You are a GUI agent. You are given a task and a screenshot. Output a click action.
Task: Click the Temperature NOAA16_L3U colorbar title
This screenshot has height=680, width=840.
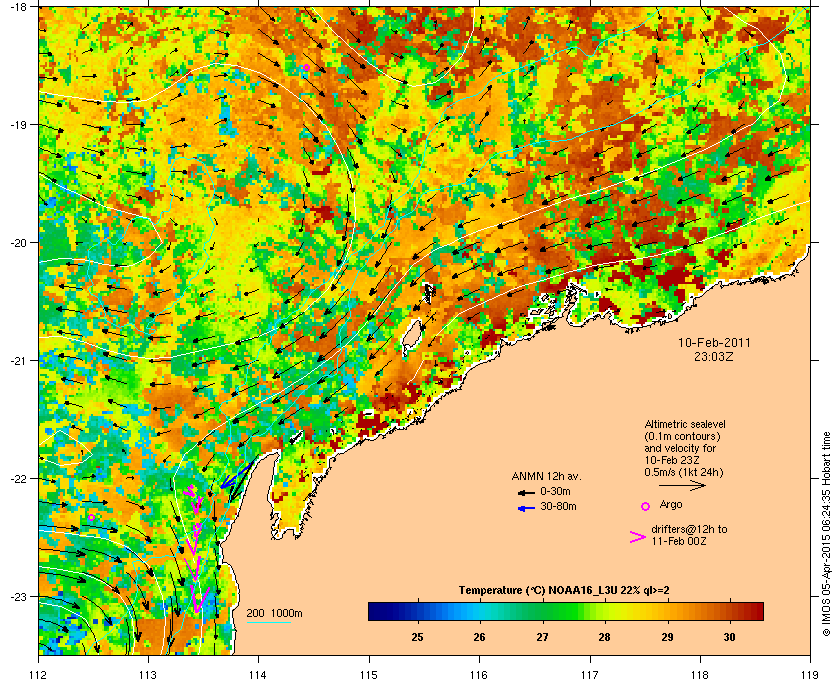point(564,591)
